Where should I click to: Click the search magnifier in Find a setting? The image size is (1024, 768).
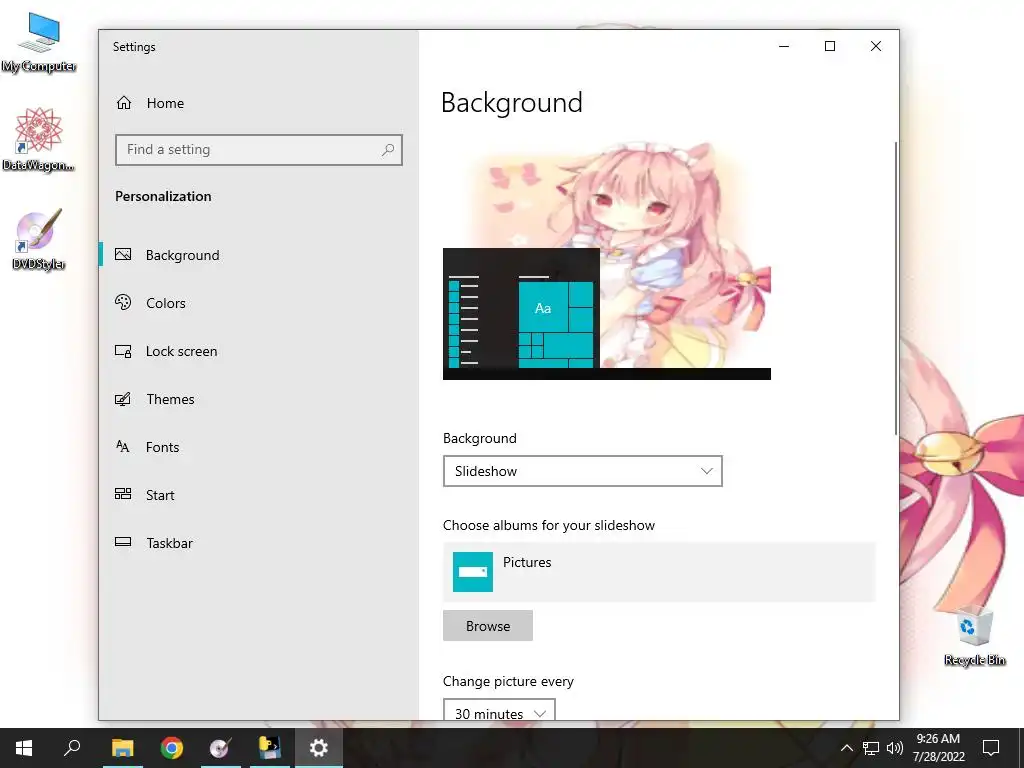point(388,150)
